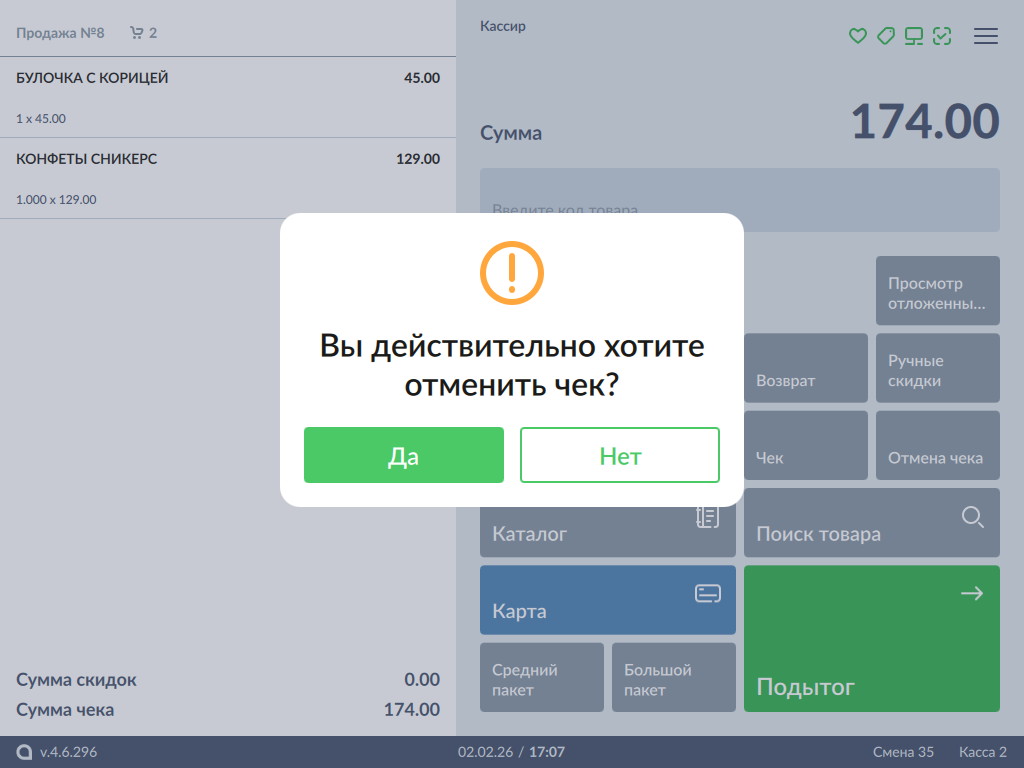The height and width of the screenshot is (768, 1024).
Task: Open Просмотр отложенных receipts
Action: click(937, 291)
